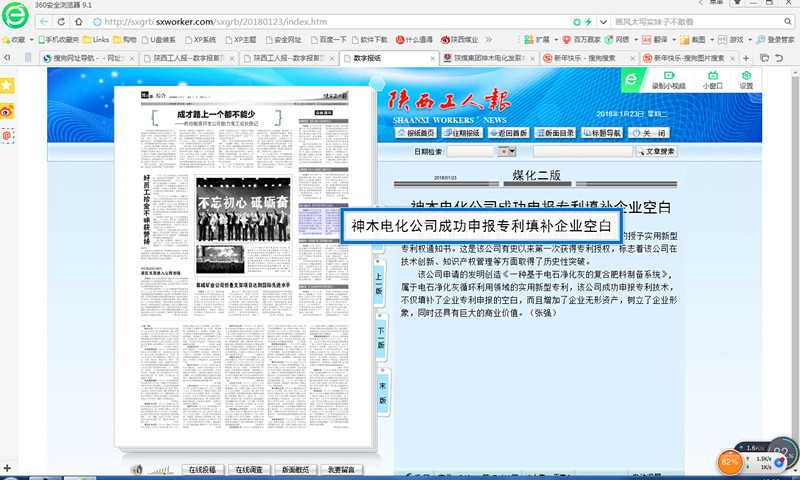Open the 上一版 previous page tab
This screenshot has width=800, height=480.
pyautogui.click(x=379, y=284)
